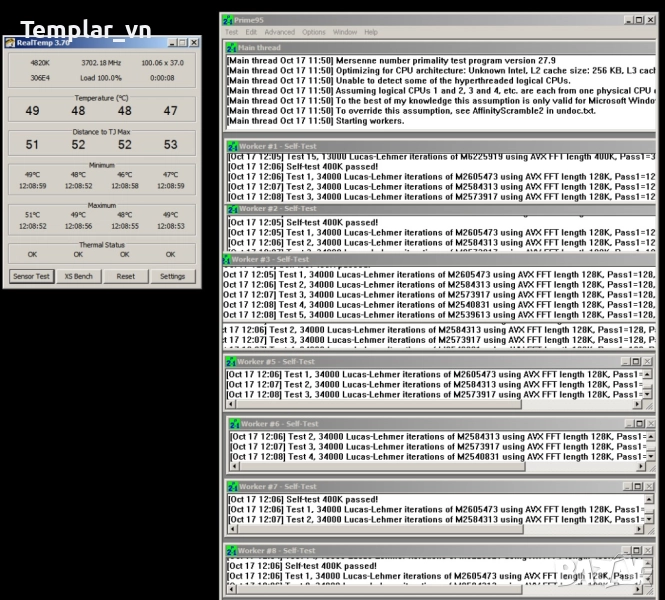Open the Help menu in Prime95
This screenshot has width=665, height=600.
(371, 32)
